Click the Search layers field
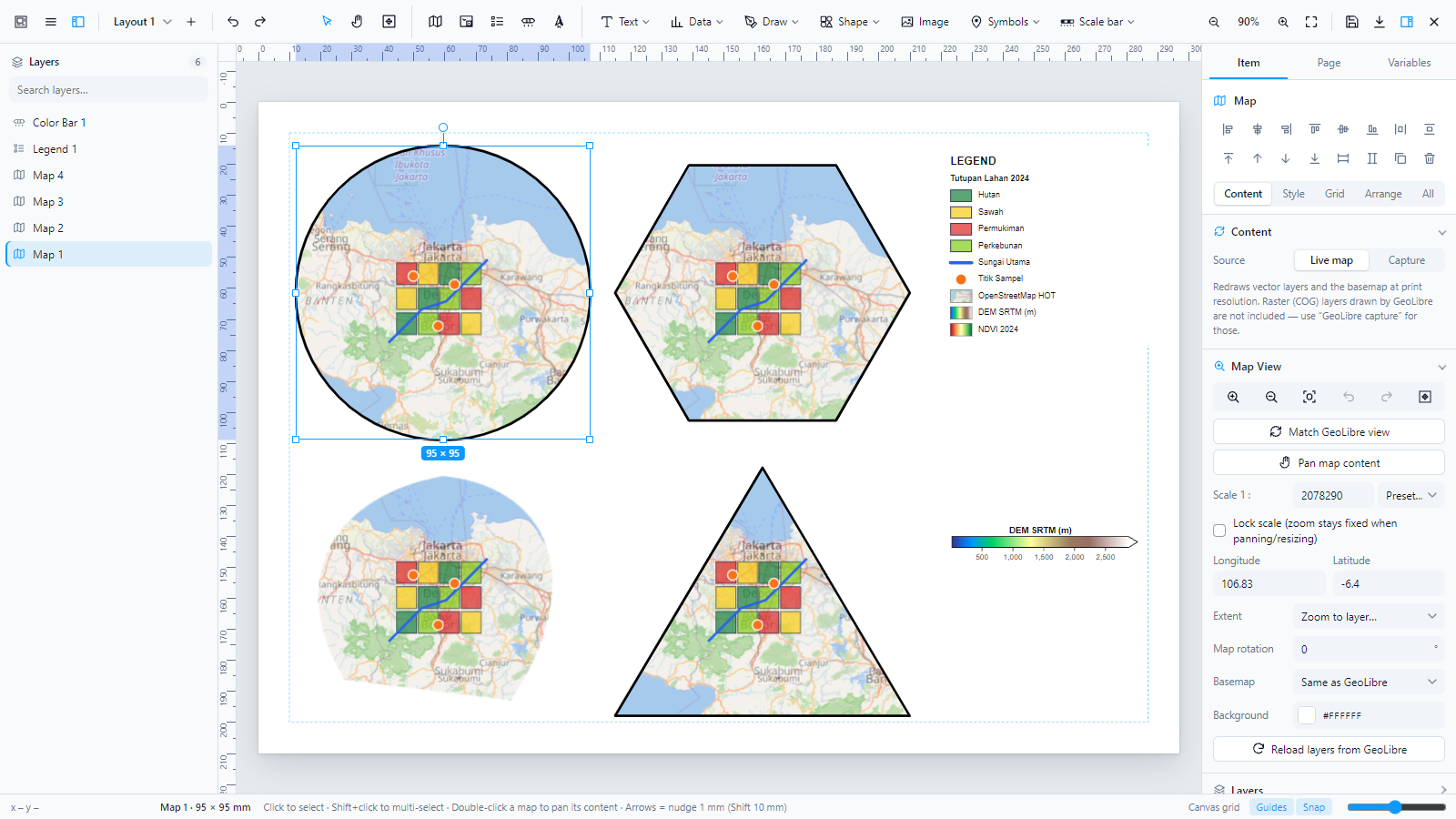 [x=109, y=90]
